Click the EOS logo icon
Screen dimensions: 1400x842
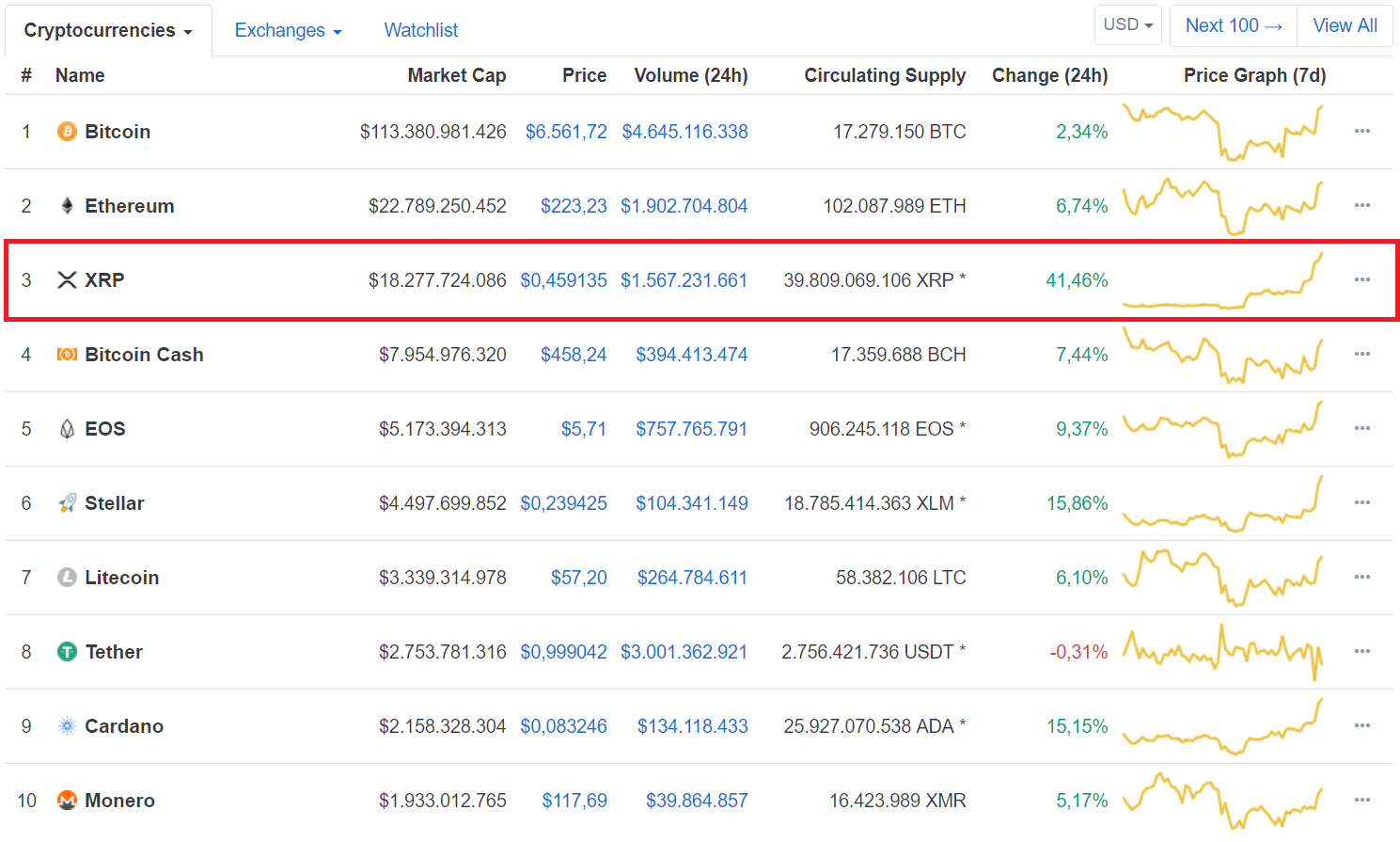67,429
